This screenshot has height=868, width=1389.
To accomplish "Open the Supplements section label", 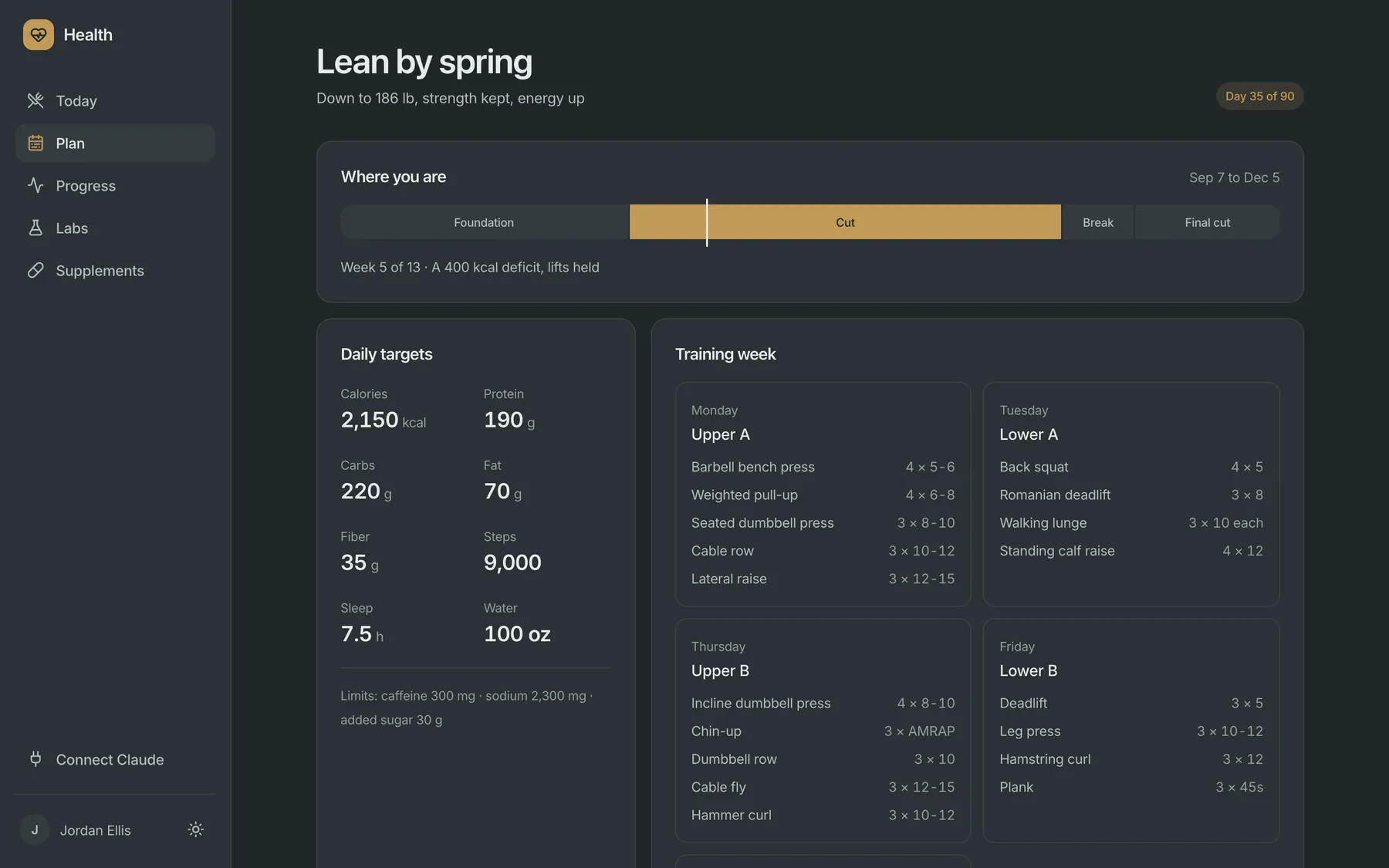I will [100, 271].
